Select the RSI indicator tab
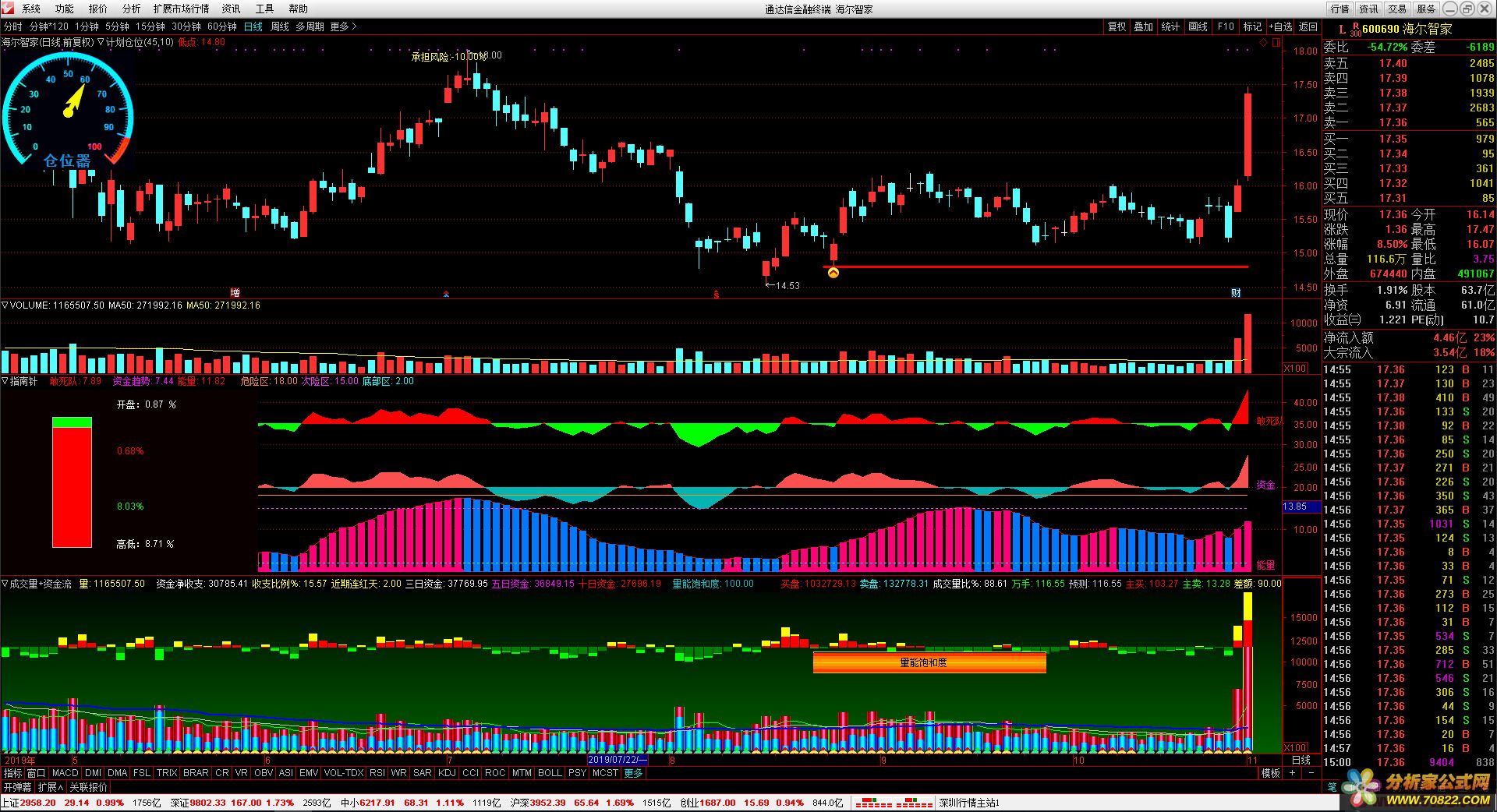 point(377,773)
